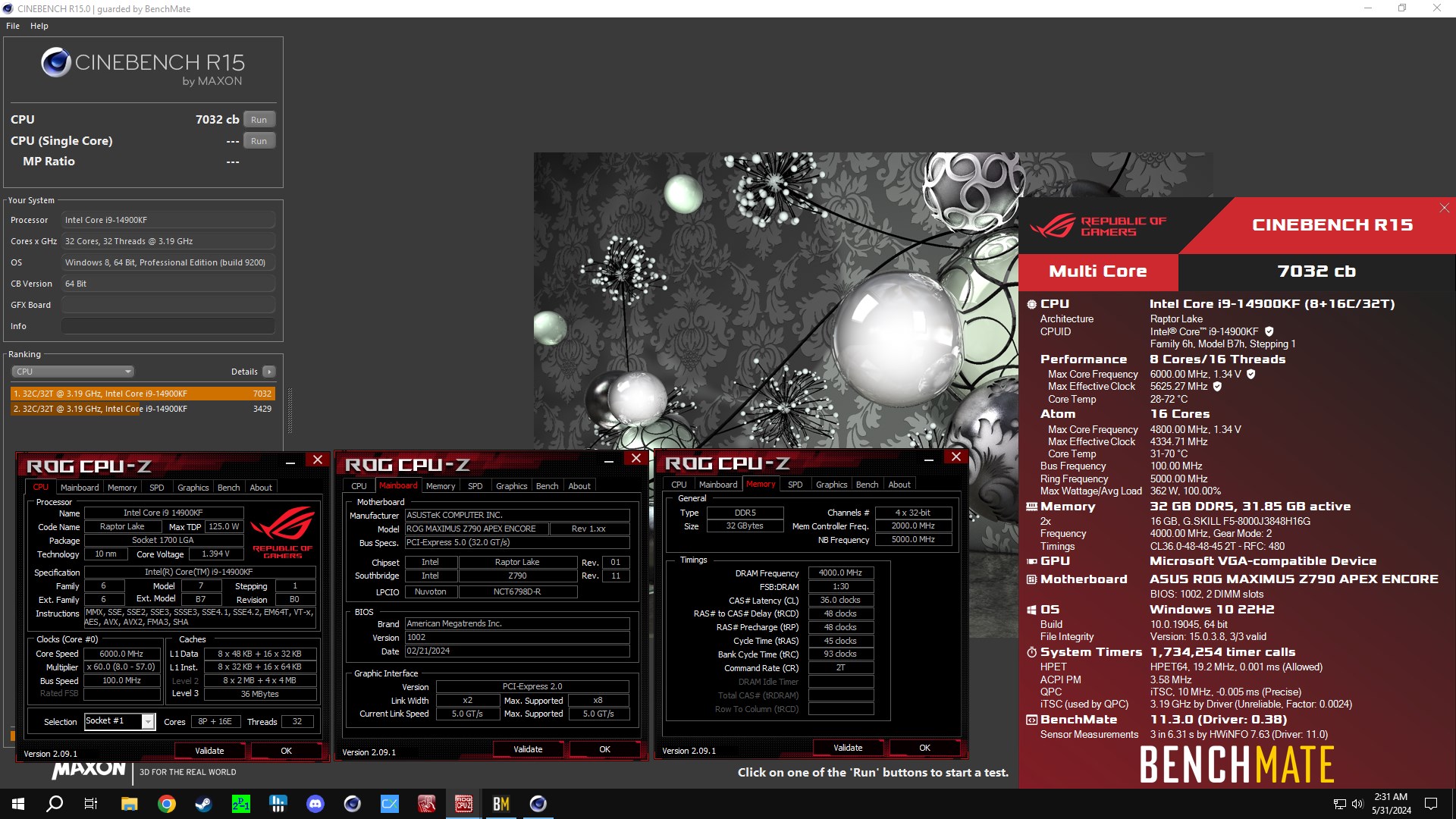This screenshot has width=1456, height=819.
Task: Click the DRAM Frequency 4000.0 MHz value
Action: coord(841,573)
